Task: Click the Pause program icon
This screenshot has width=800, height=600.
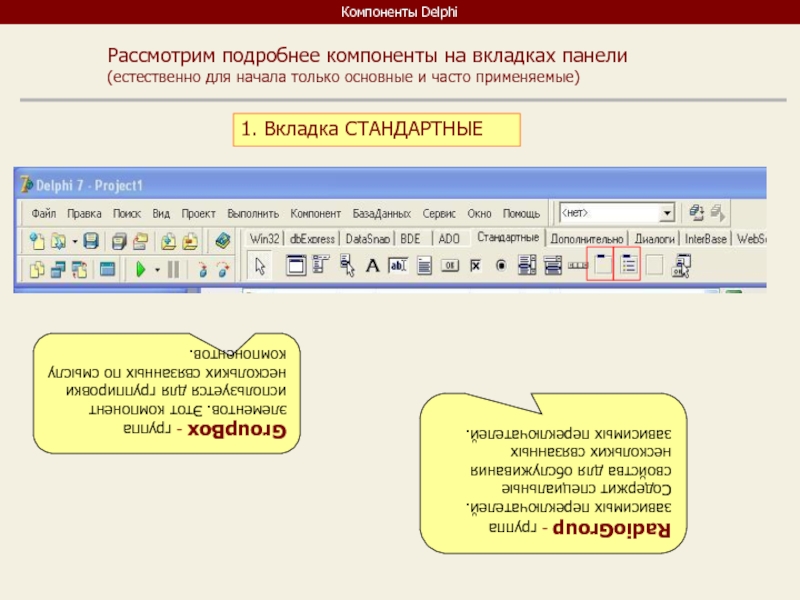Action: click(172, 268)
